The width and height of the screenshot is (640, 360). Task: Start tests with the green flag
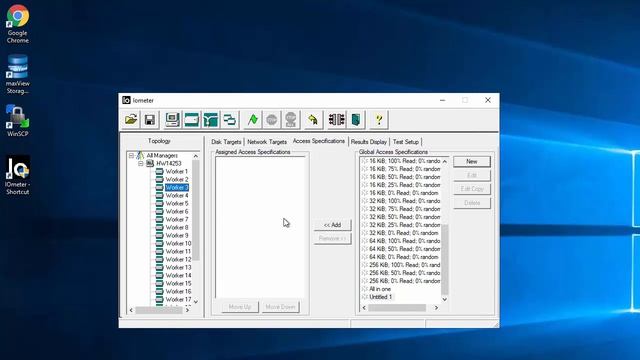coord(253,120)
